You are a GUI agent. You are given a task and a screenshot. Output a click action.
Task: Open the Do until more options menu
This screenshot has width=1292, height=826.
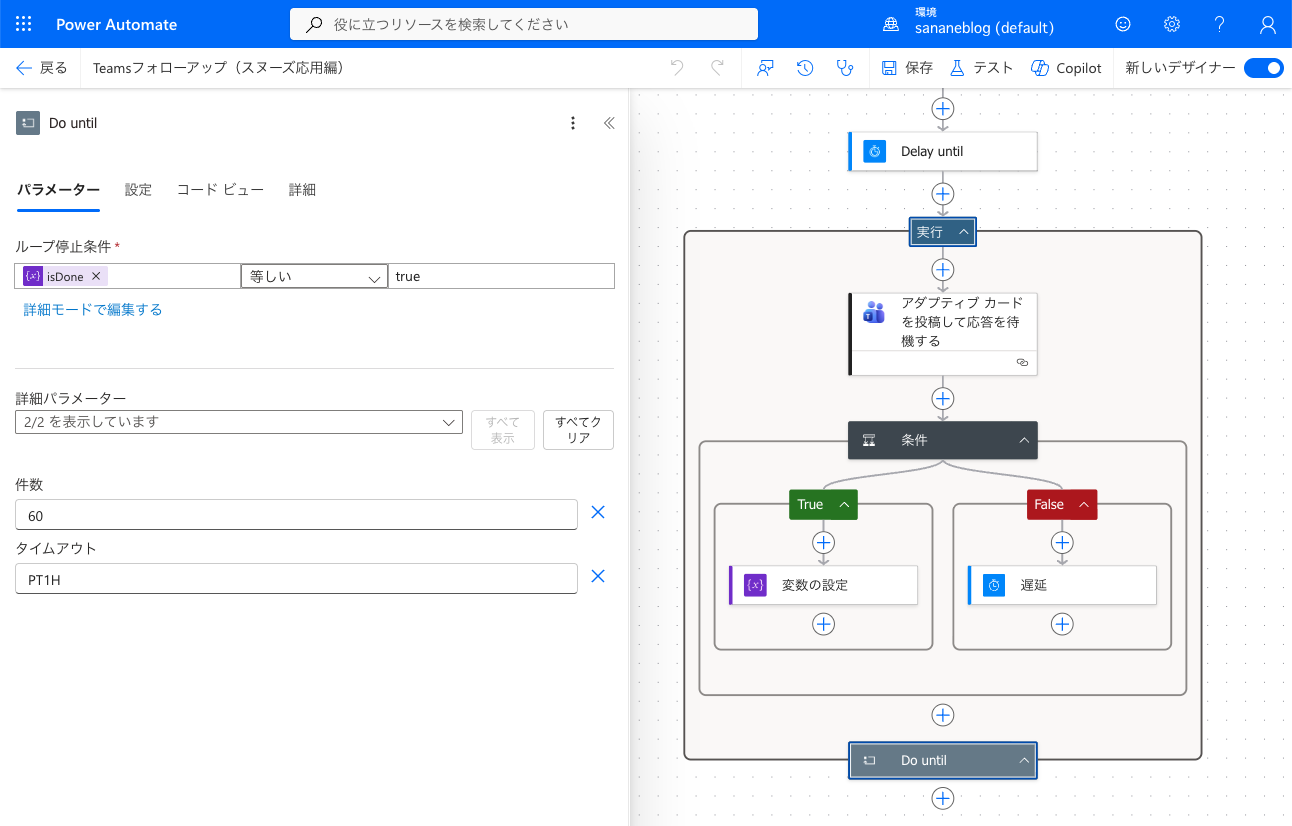tap(573, 123)
